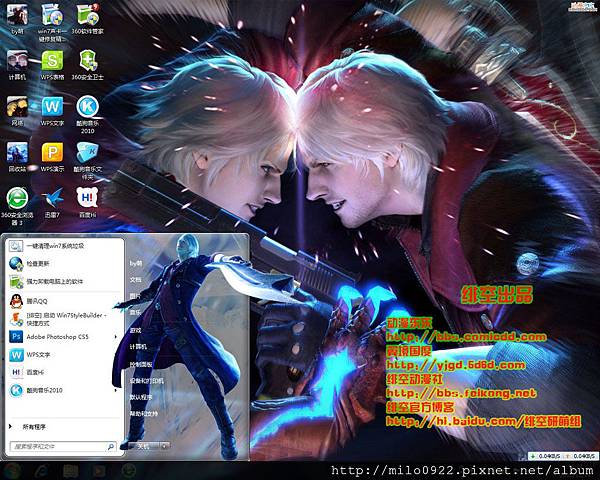Open 文档 in the Start menu right pane
The image size is (600, 480).
point(135,280)
